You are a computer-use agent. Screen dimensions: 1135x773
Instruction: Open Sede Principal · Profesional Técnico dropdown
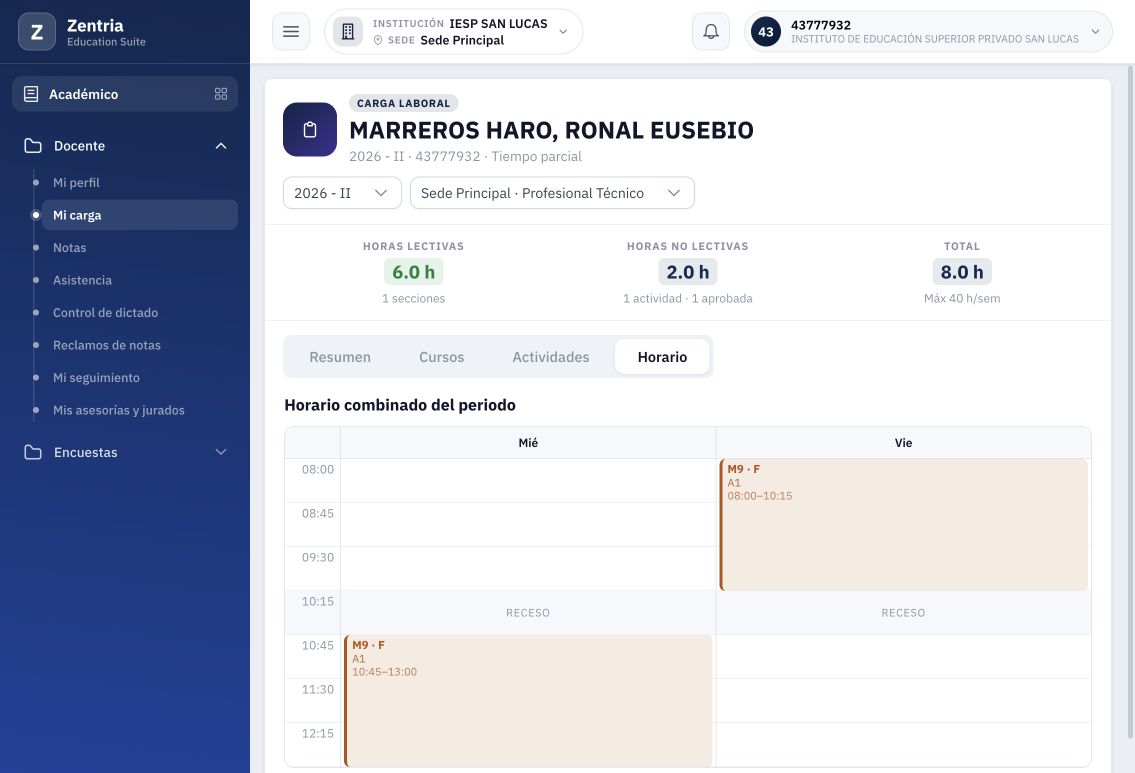tap(552, 193)
